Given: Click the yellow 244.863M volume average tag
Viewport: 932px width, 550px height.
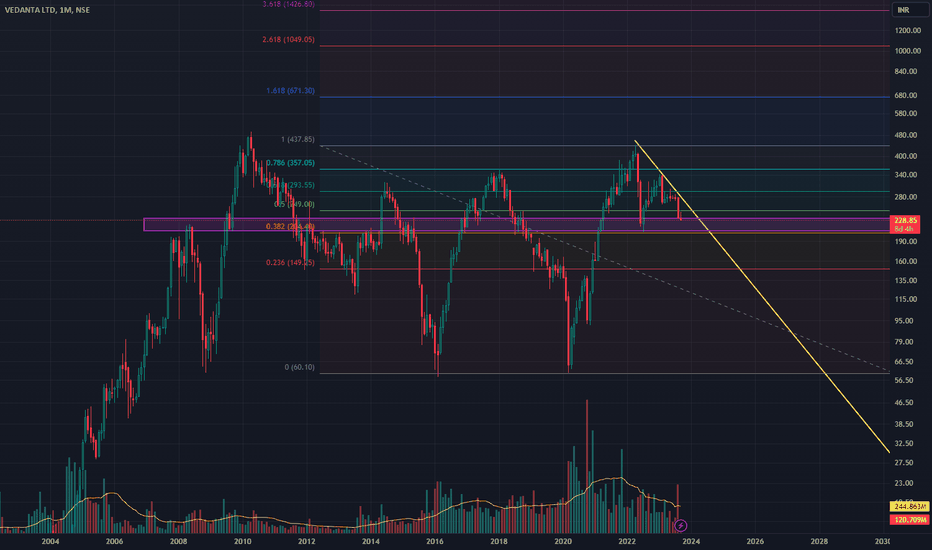Looking at the screenshot, I should coord(909,507).
